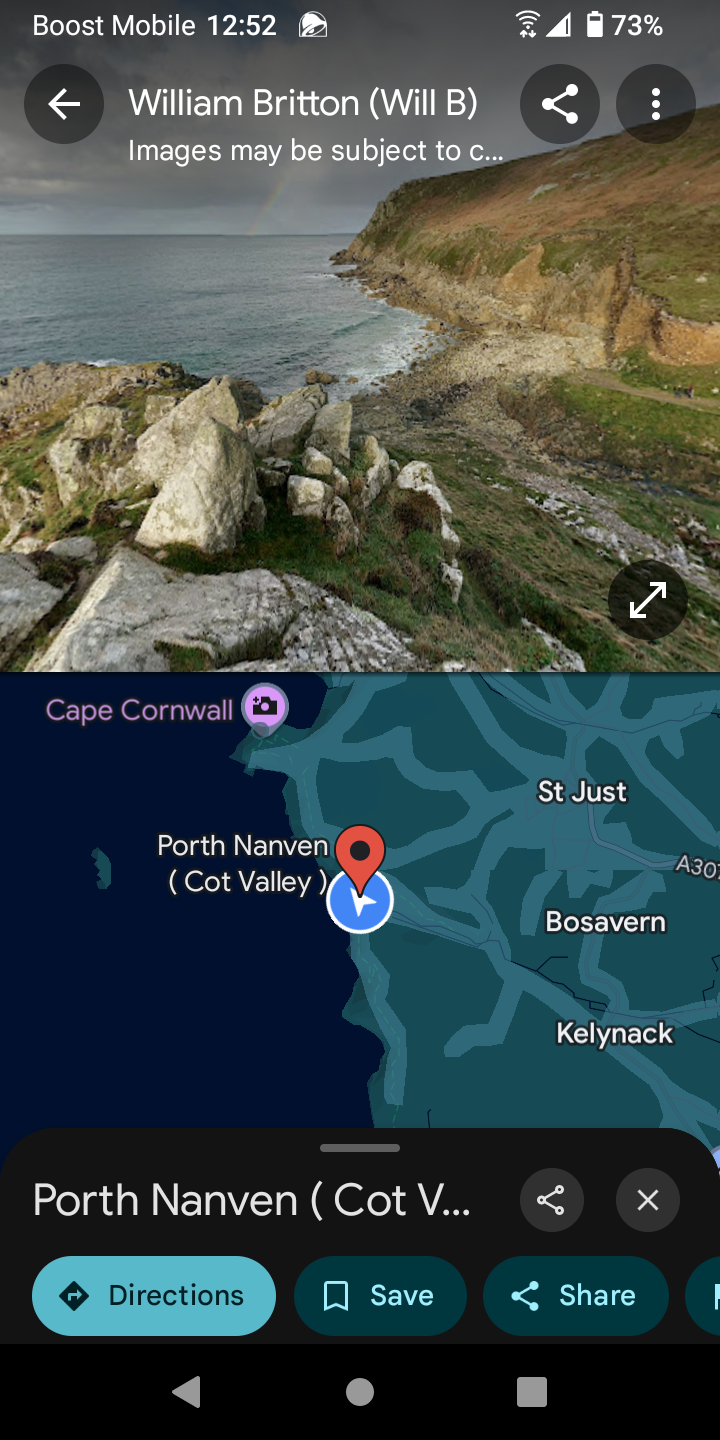
Task: Close the Porth Nanven place card
Action: [x=648, y=1200]
